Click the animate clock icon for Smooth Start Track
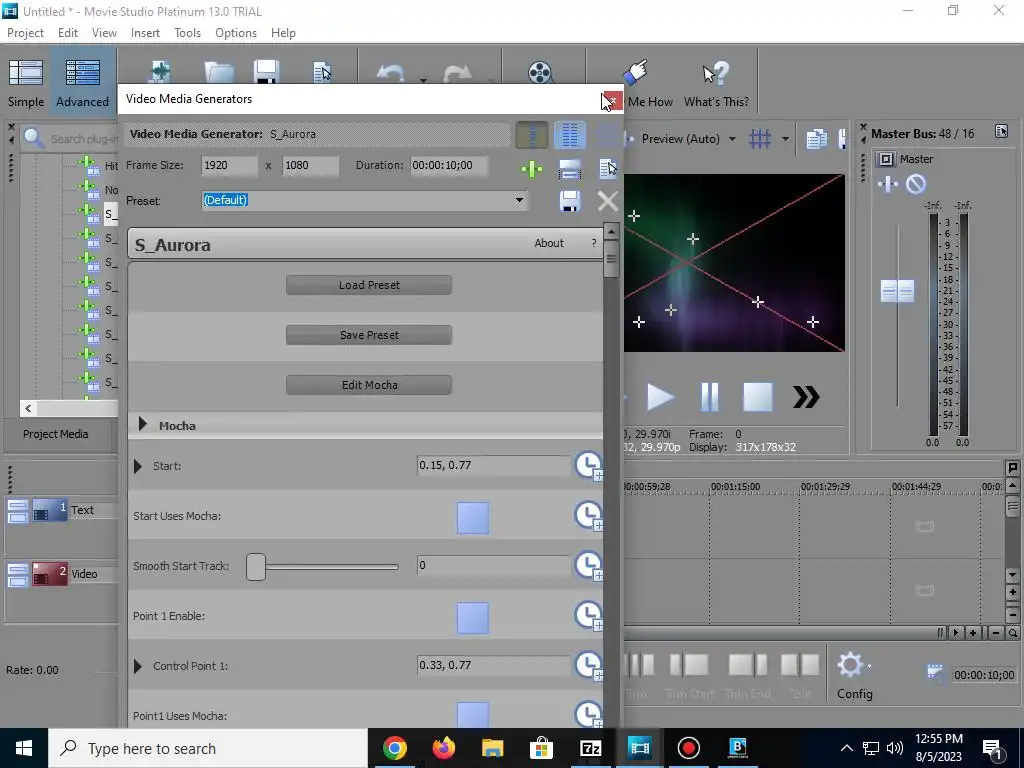The image size is (1024, 768). pyautogui.click(x=588, y=566)
